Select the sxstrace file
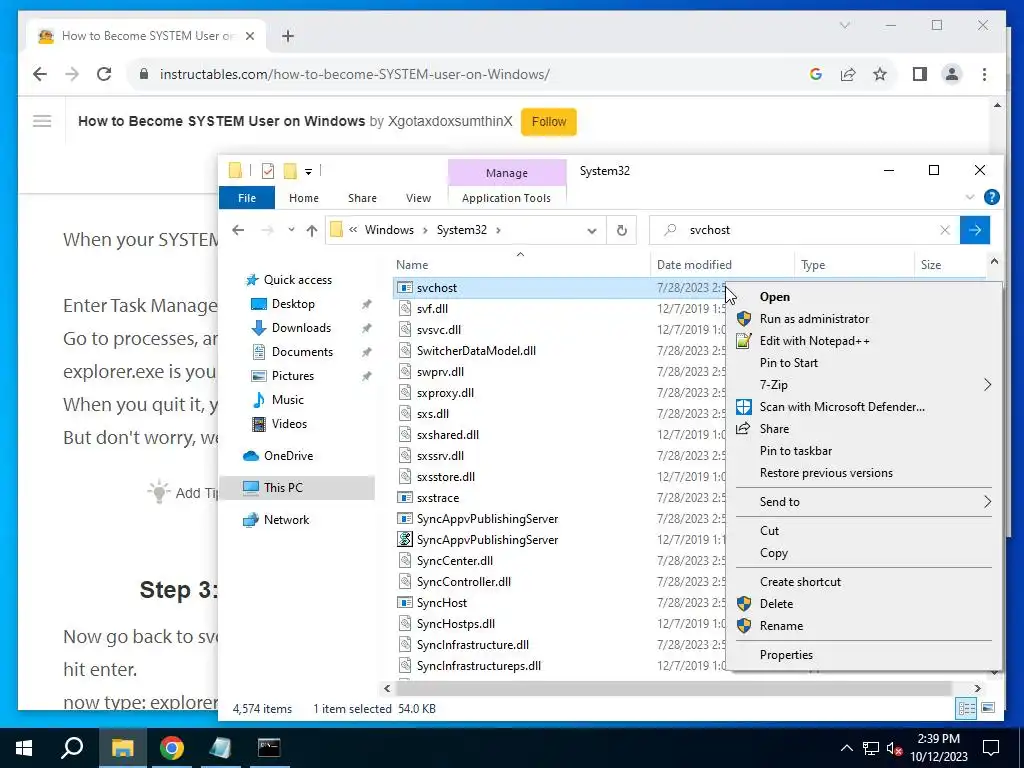 point(438,498)
